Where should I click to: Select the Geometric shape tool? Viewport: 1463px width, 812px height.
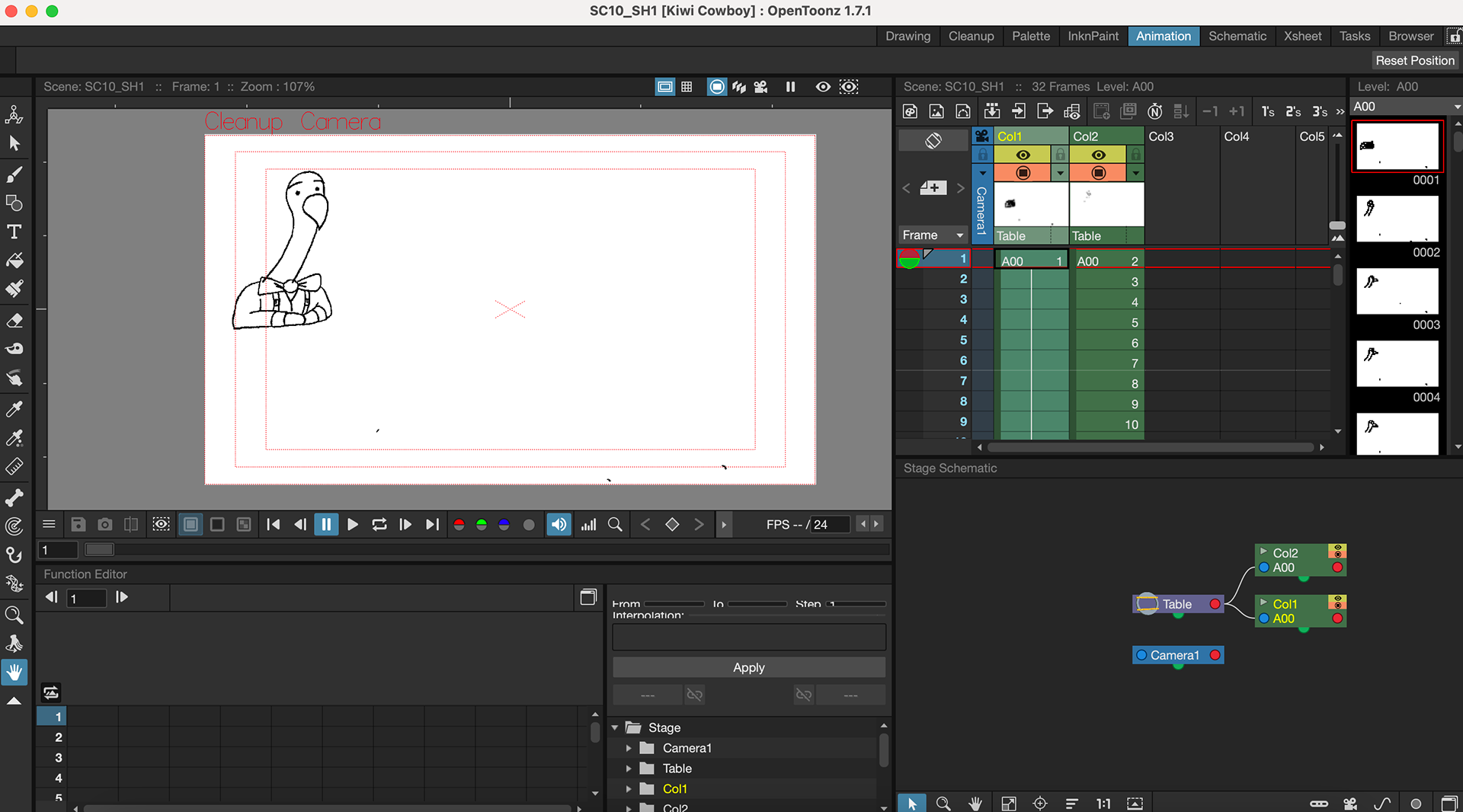pyautogui.click(x=14, y=203)
